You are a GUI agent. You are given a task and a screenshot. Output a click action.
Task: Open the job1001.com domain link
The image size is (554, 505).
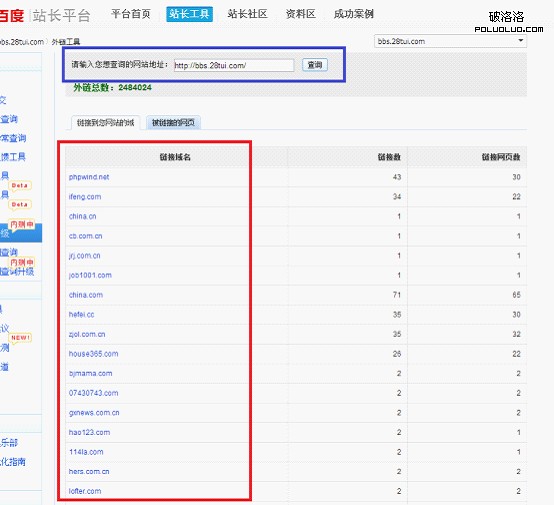pyautogui.click(x=90, y=275)
